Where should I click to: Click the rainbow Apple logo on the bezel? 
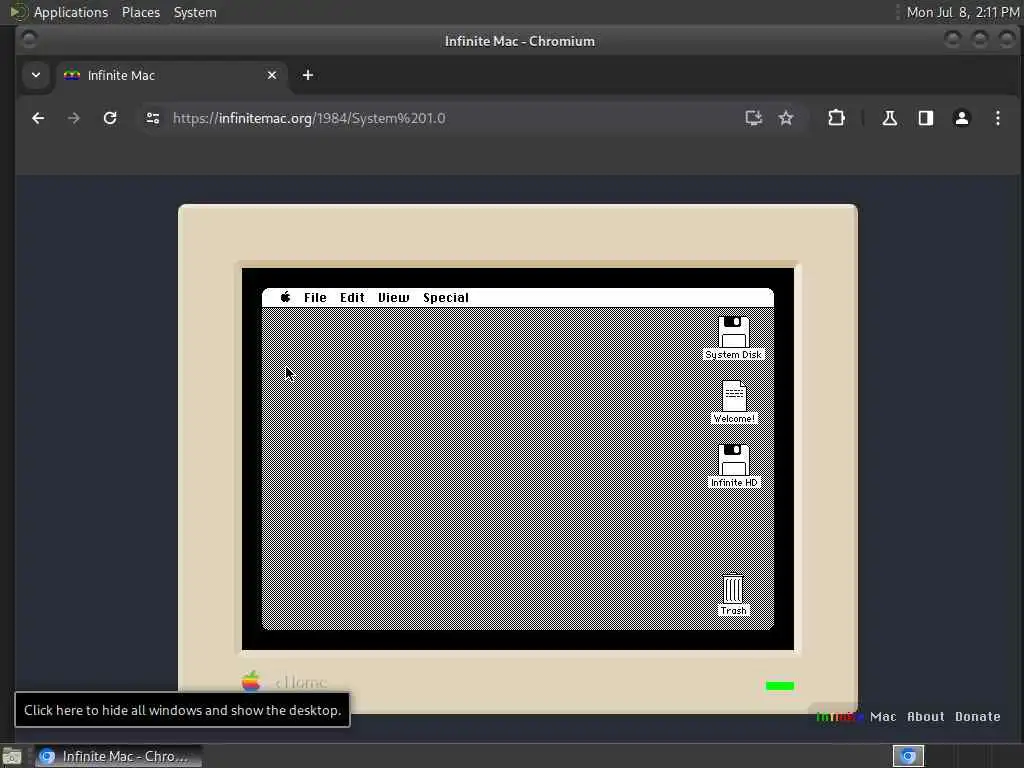click(251, 681)
